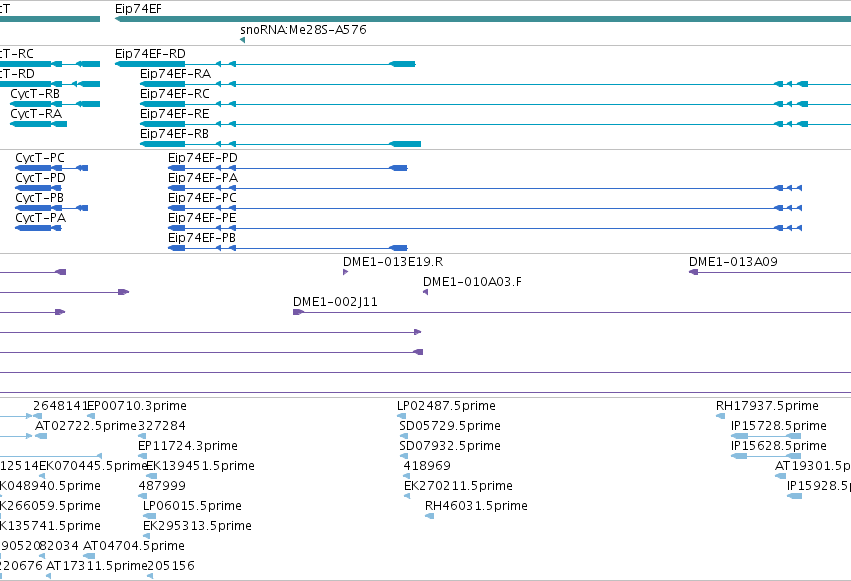This screenshot has height=581, width=851.
Task: Open protein Eip74EF-PA label
Action: (x=203, y=178)
